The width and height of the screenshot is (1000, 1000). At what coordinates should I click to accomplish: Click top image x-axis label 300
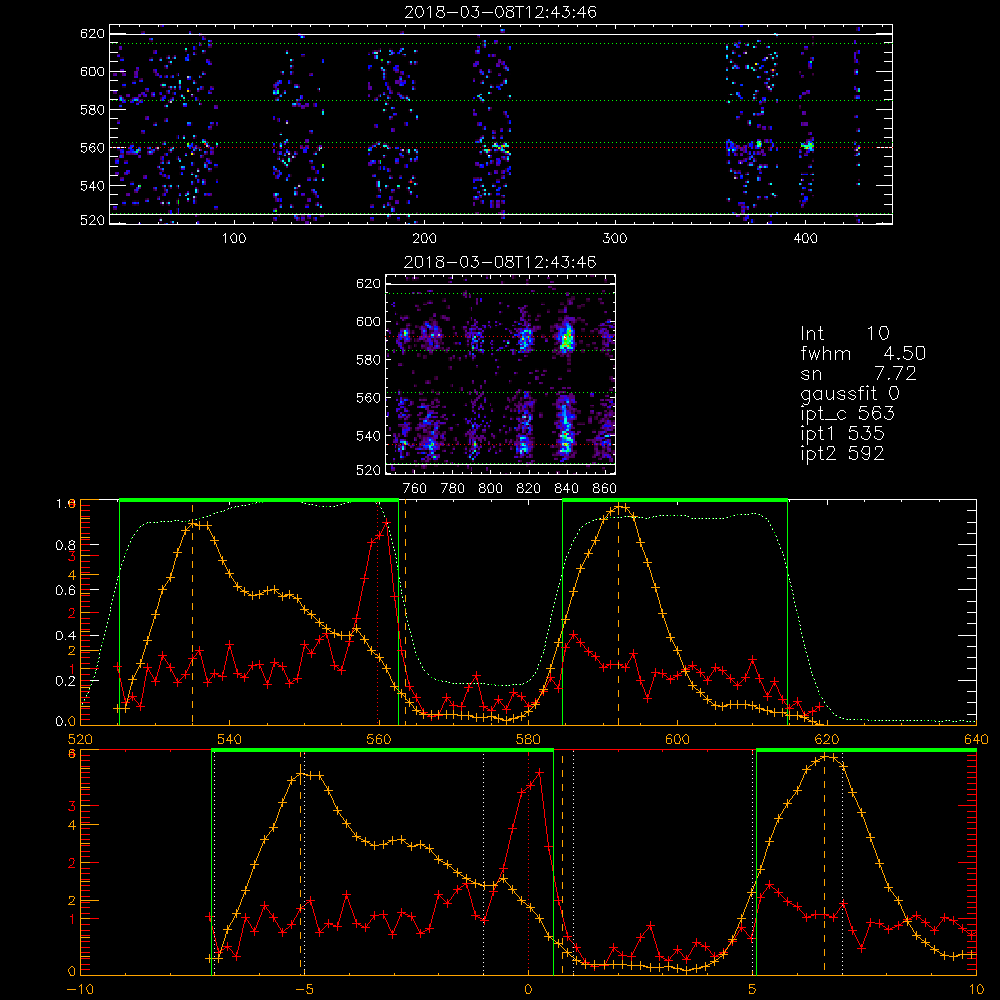point(615,239)
